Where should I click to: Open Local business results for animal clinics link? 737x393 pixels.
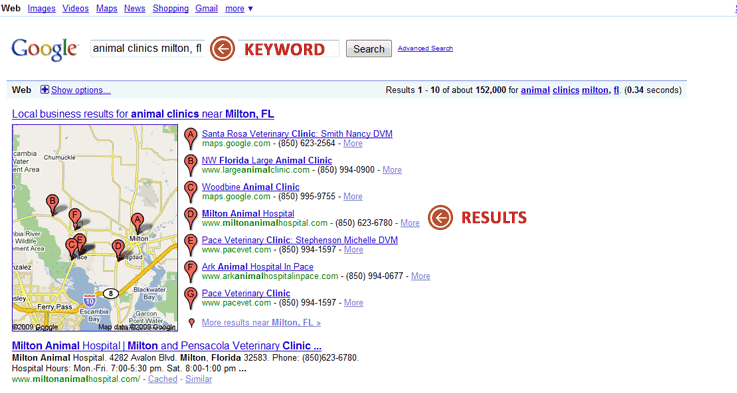click(x=143, y=114)
